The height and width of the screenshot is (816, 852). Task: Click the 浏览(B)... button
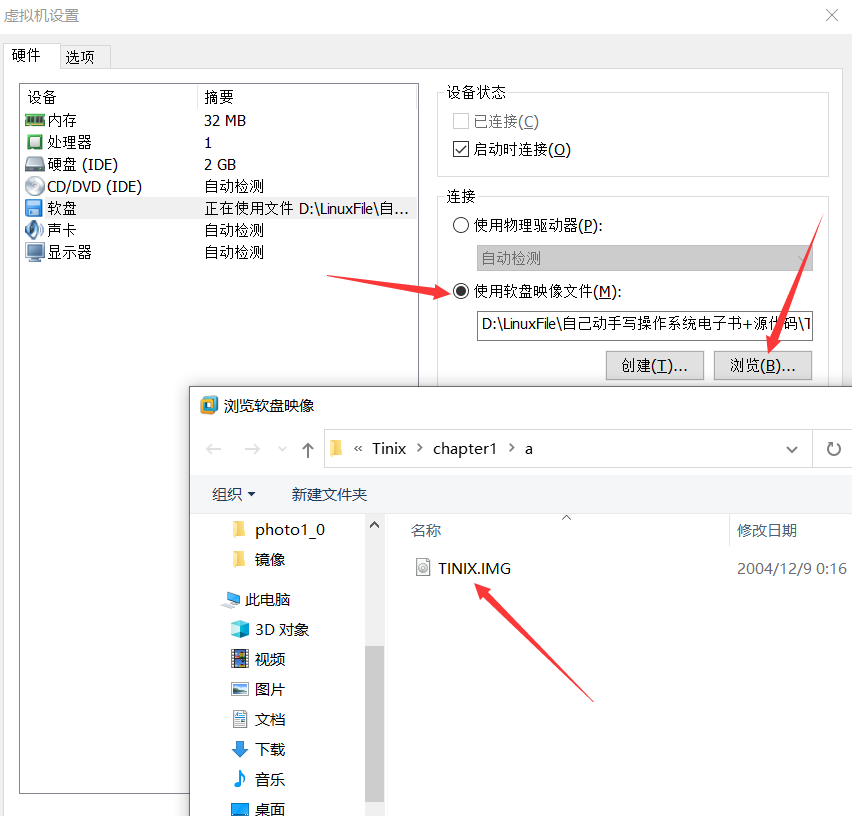coord(763,366)
